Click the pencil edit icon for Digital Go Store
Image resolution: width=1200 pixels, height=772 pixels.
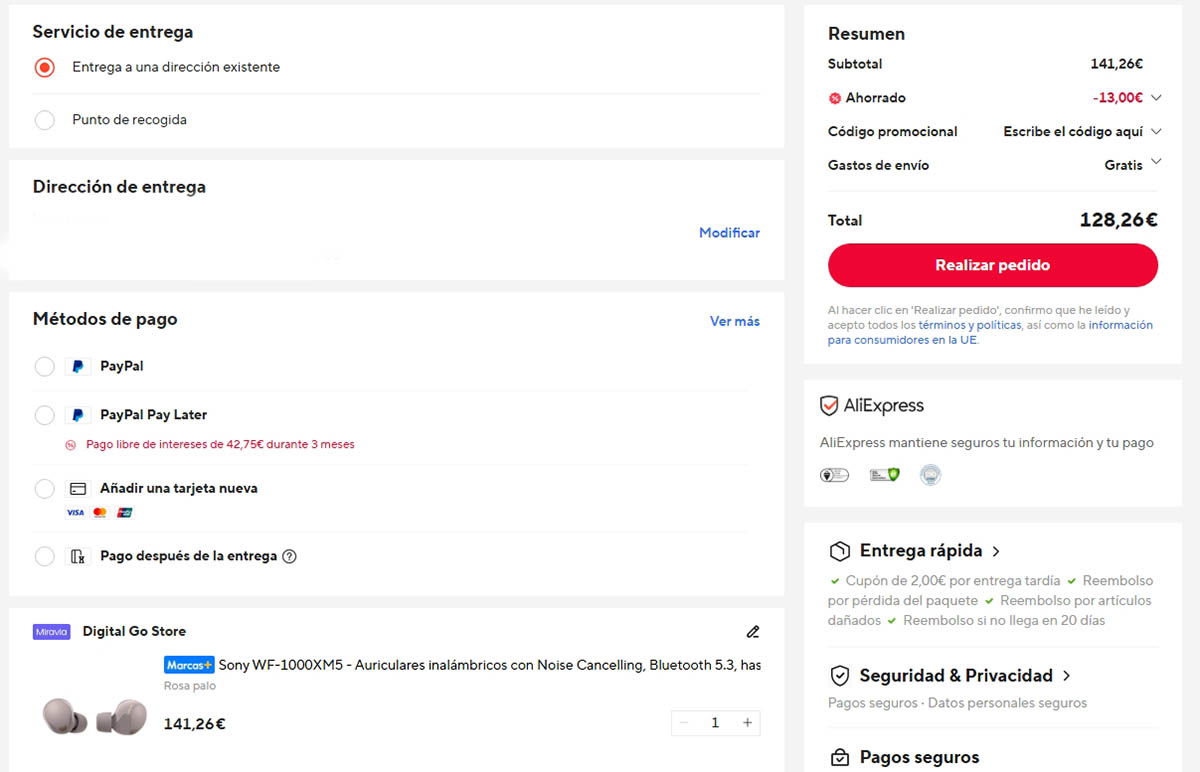click(x=753, y=632)
